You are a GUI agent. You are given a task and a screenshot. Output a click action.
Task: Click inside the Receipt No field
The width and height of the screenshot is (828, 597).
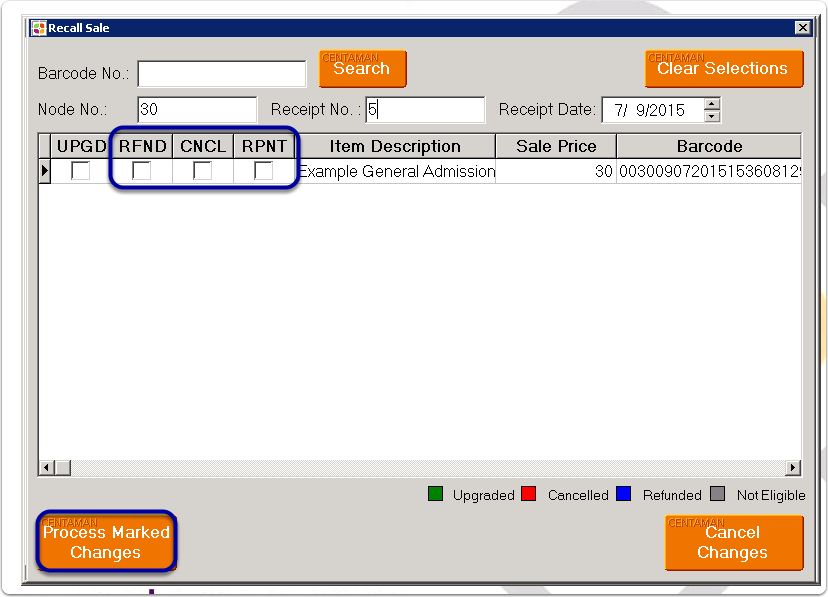click(425, 109)
